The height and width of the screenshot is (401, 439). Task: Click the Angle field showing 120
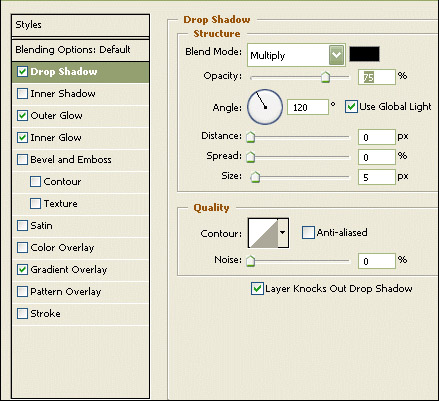click(308, 107)
